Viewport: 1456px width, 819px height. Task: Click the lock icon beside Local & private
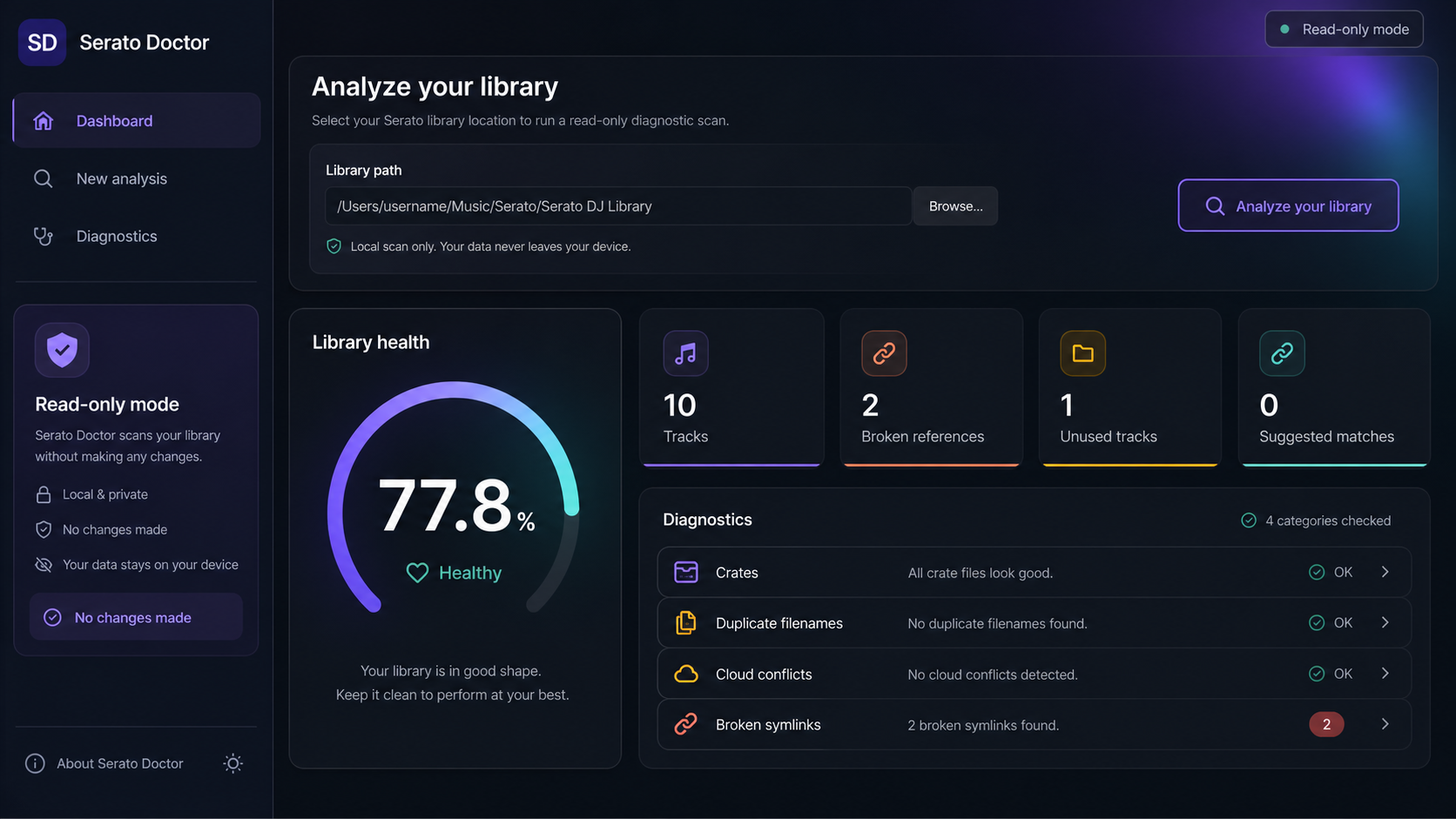44,494
